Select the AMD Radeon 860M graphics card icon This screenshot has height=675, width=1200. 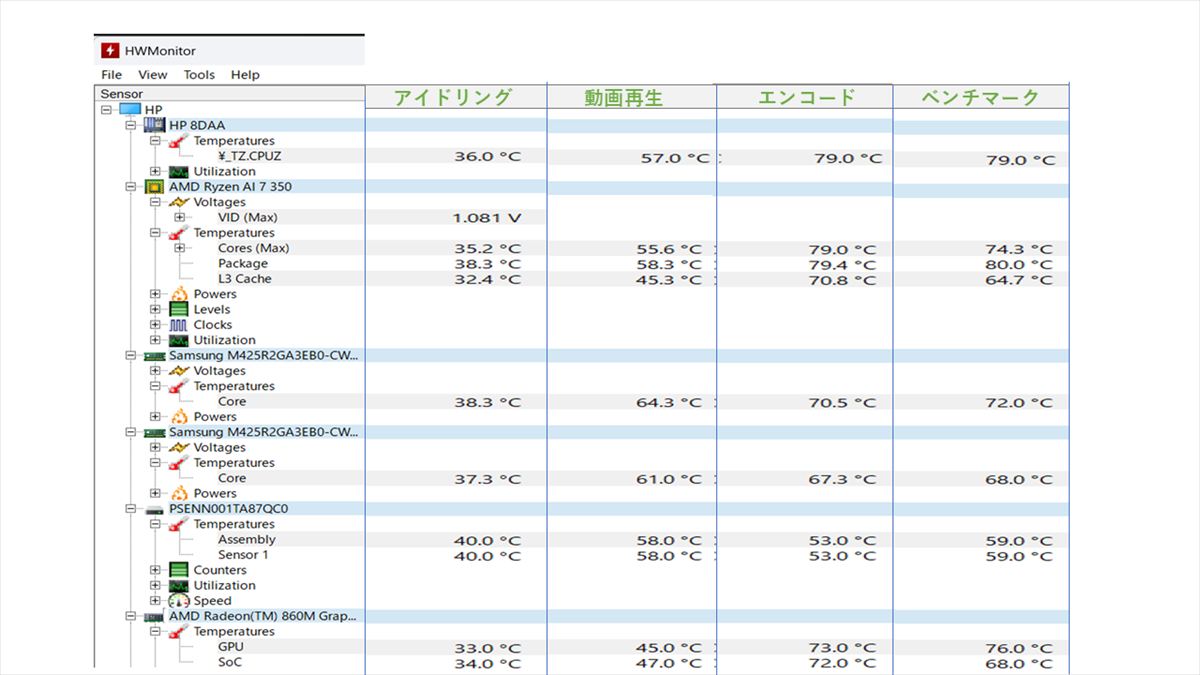(155, 617)
